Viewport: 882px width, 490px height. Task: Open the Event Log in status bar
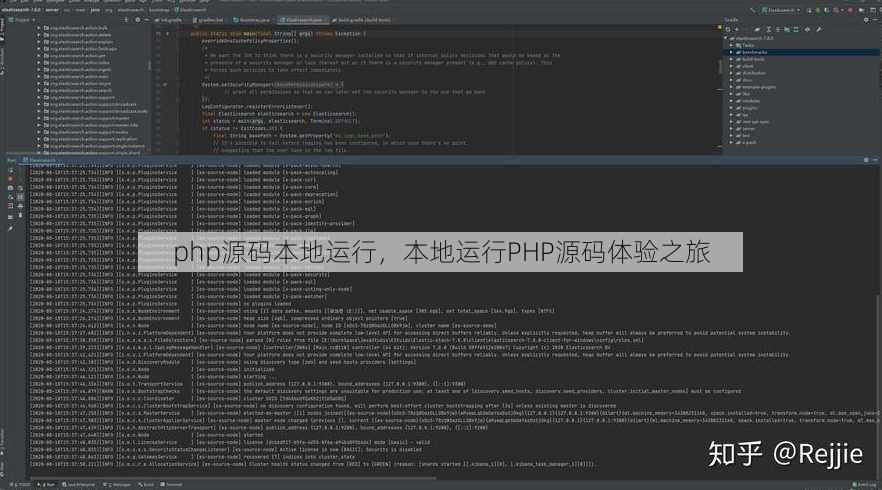point(864,484)
